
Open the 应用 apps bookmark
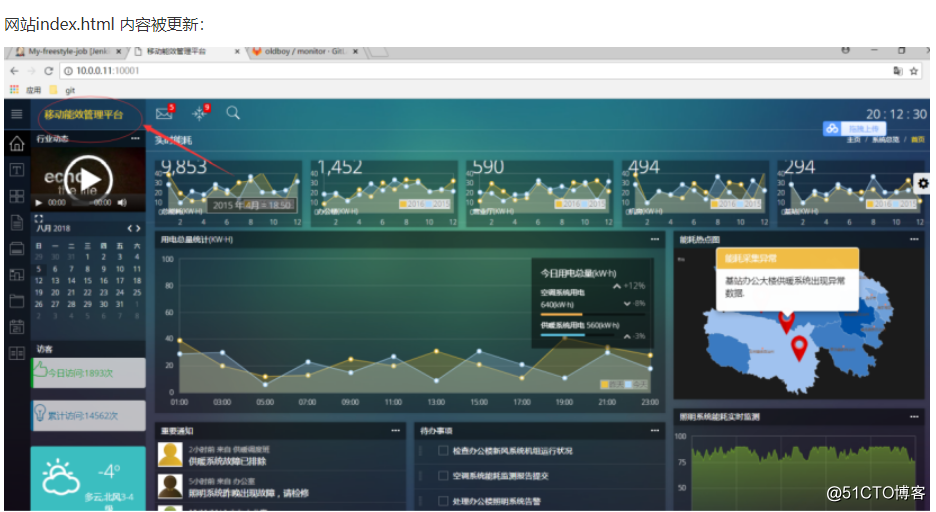(x=26, y=90)
